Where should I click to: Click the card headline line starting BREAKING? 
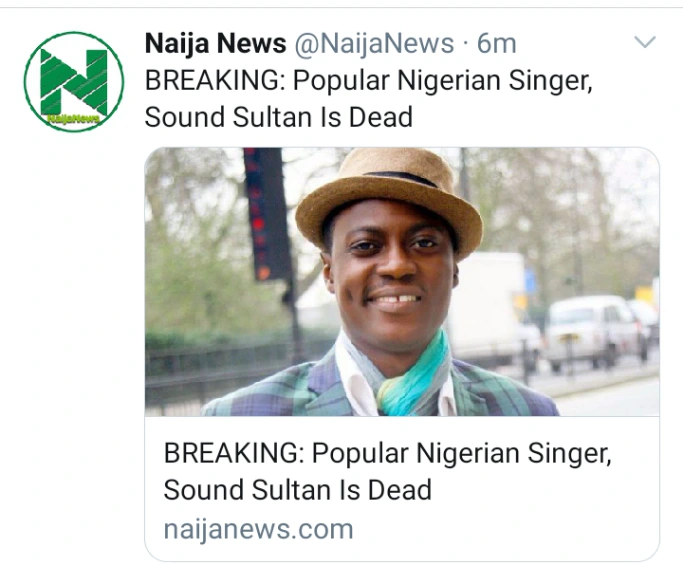click(387, 453)
